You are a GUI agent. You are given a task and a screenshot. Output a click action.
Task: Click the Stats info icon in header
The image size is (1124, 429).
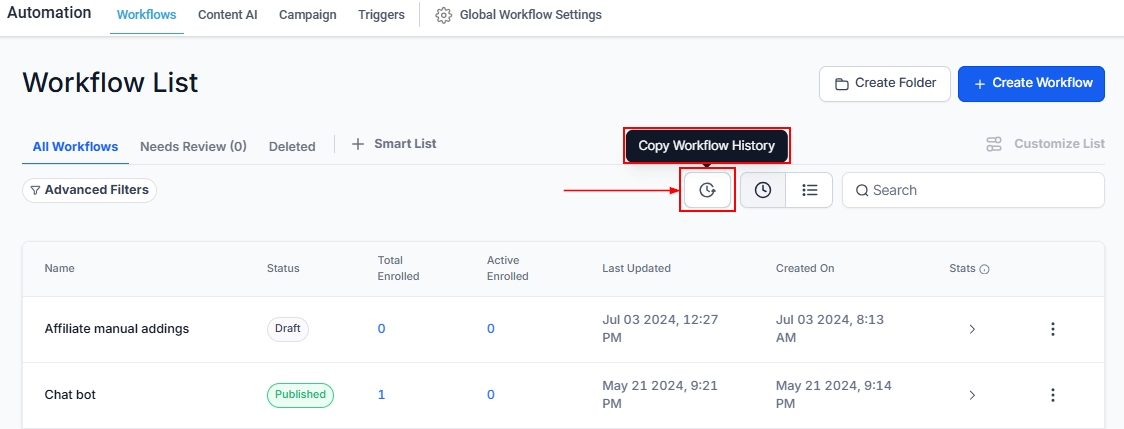tap(984, 269)
